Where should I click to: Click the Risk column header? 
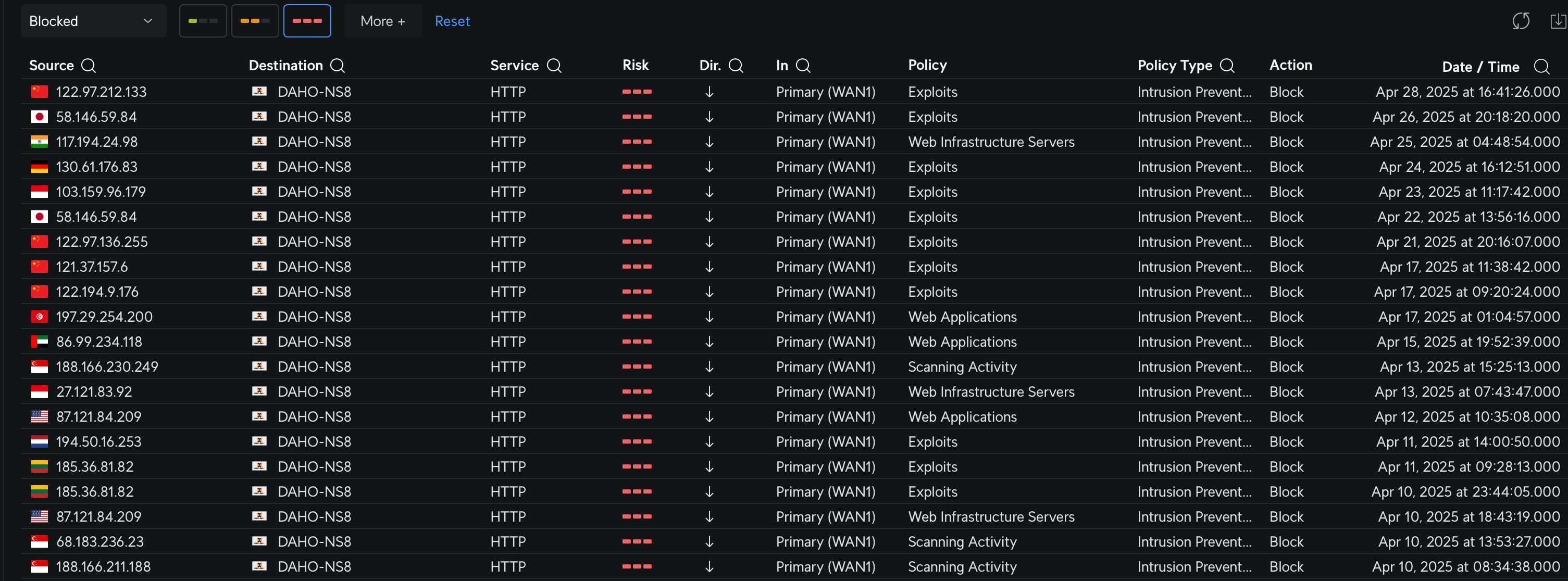click(636, 65)
